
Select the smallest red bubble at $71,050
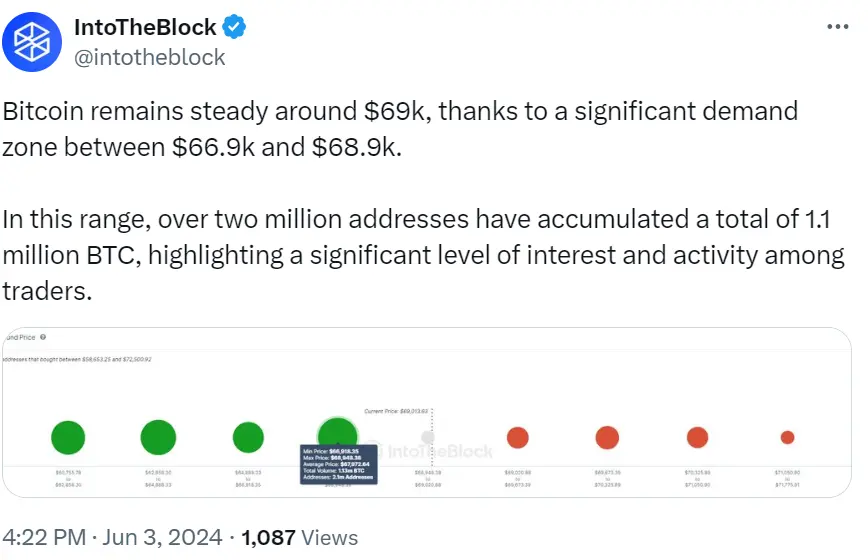coord(787,437)
